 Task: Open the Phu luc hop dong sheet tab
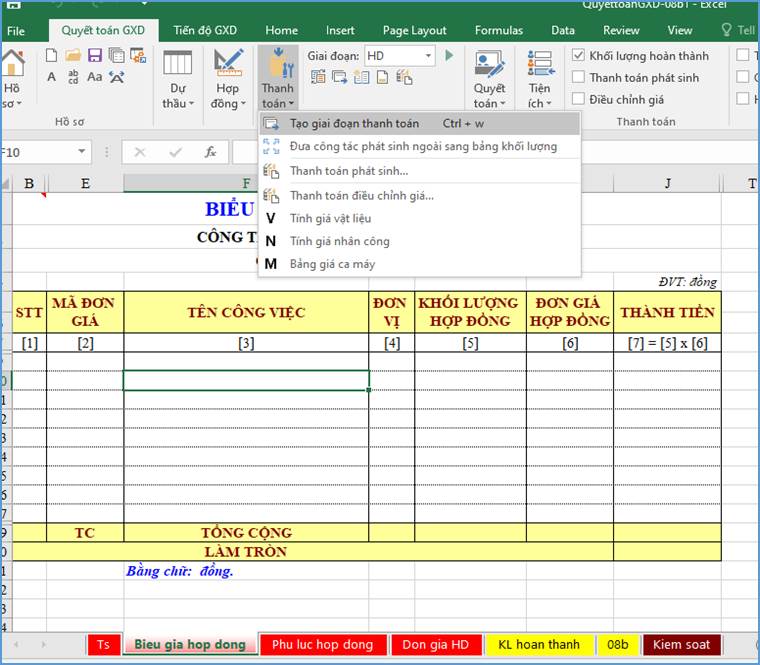coord(322,645)
